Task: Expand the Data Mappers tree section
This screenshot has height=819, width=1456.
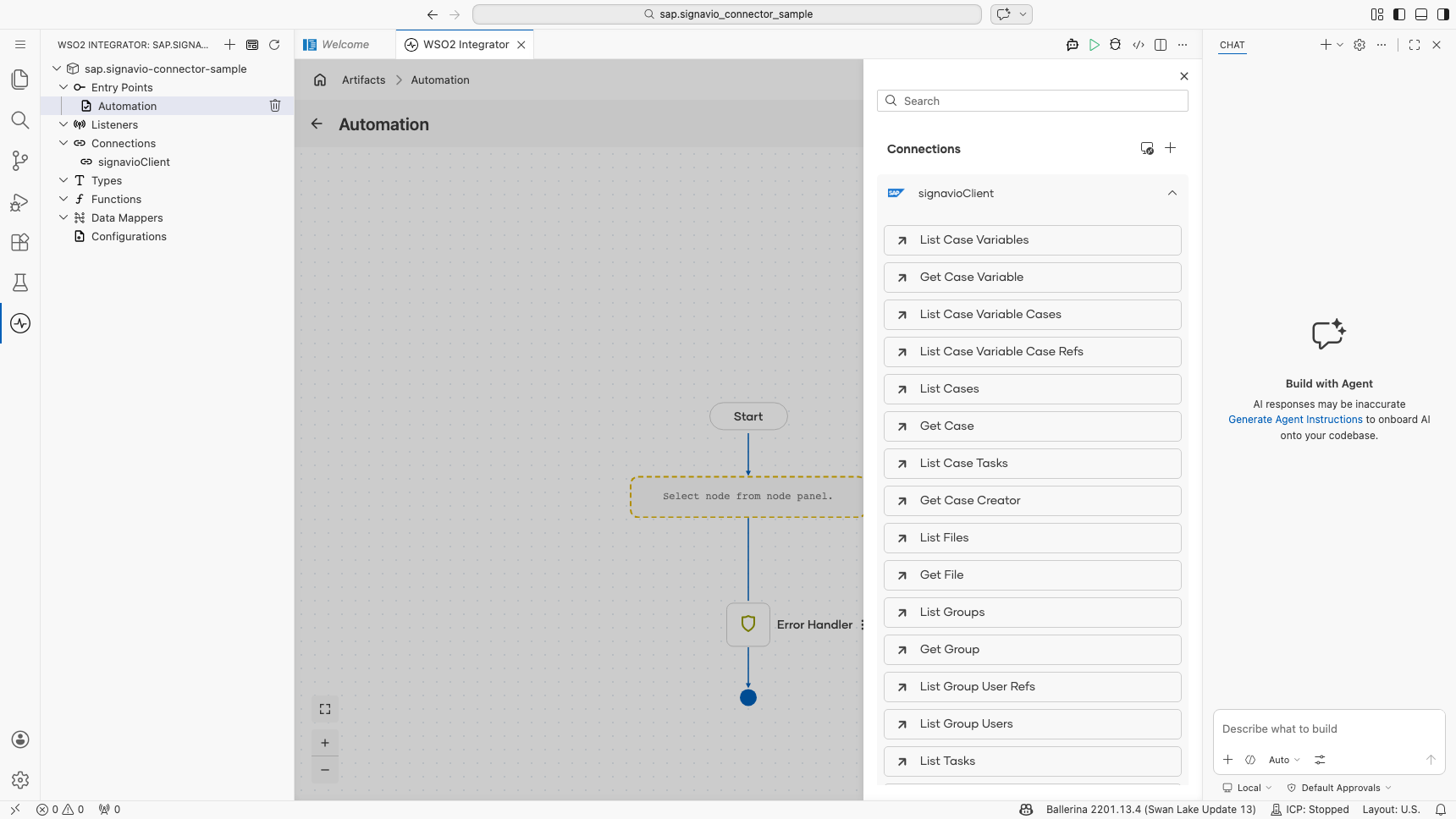Action: click(63, 217)
